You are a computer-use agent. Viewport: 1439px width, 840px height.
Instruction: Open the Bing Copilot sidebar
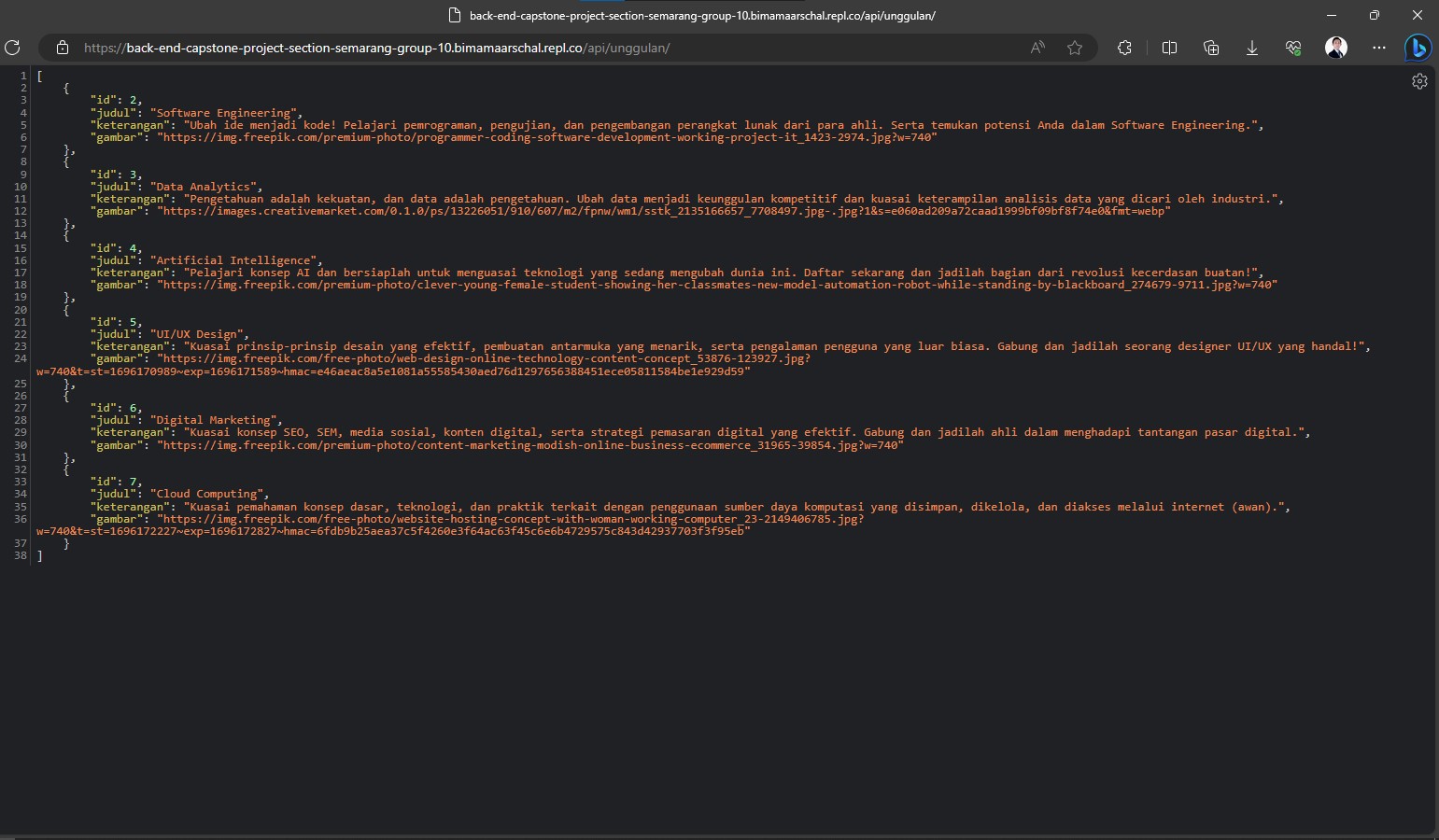[x=1418, y=48]
